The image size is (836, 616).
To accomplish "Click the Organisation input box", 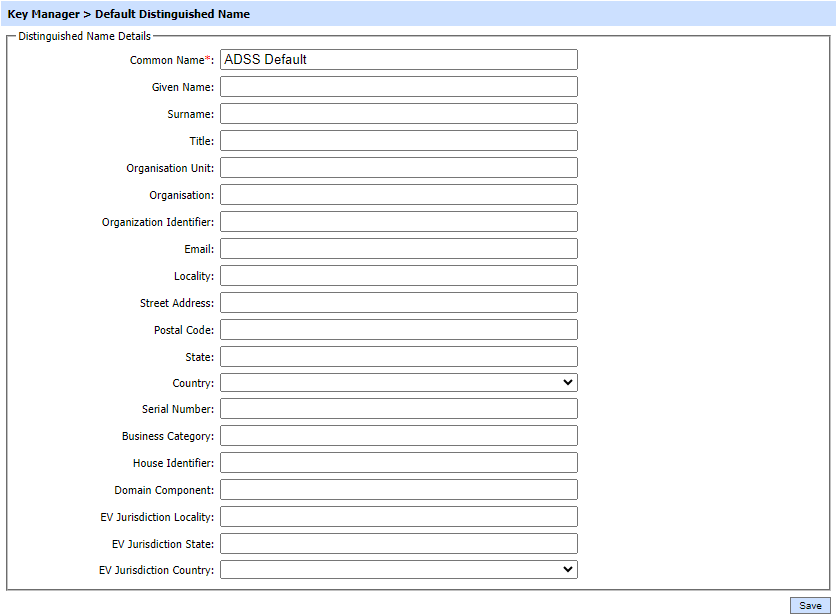I will click(x=398, y=195).
